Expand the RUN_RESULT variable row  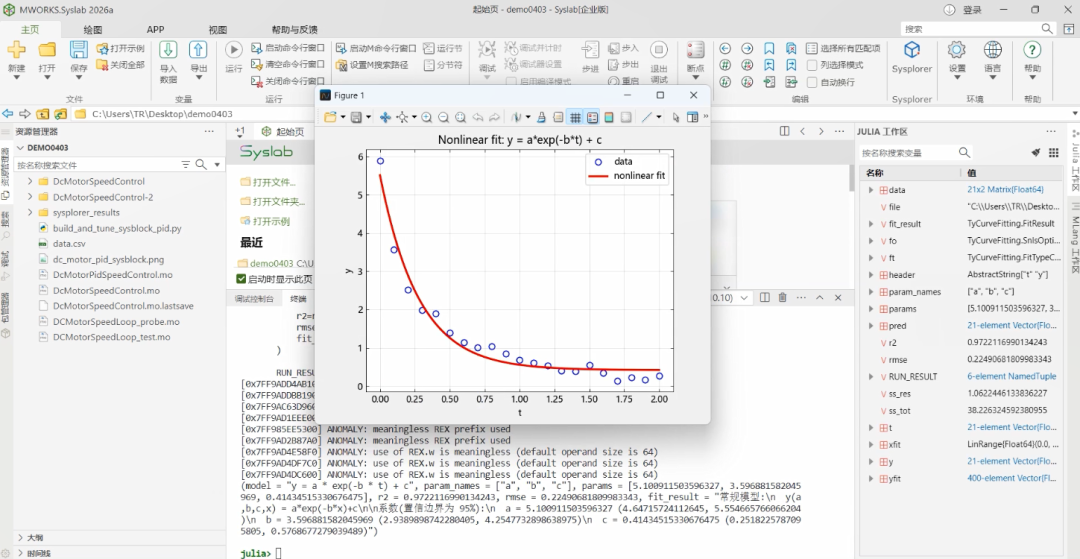point(871,377)
